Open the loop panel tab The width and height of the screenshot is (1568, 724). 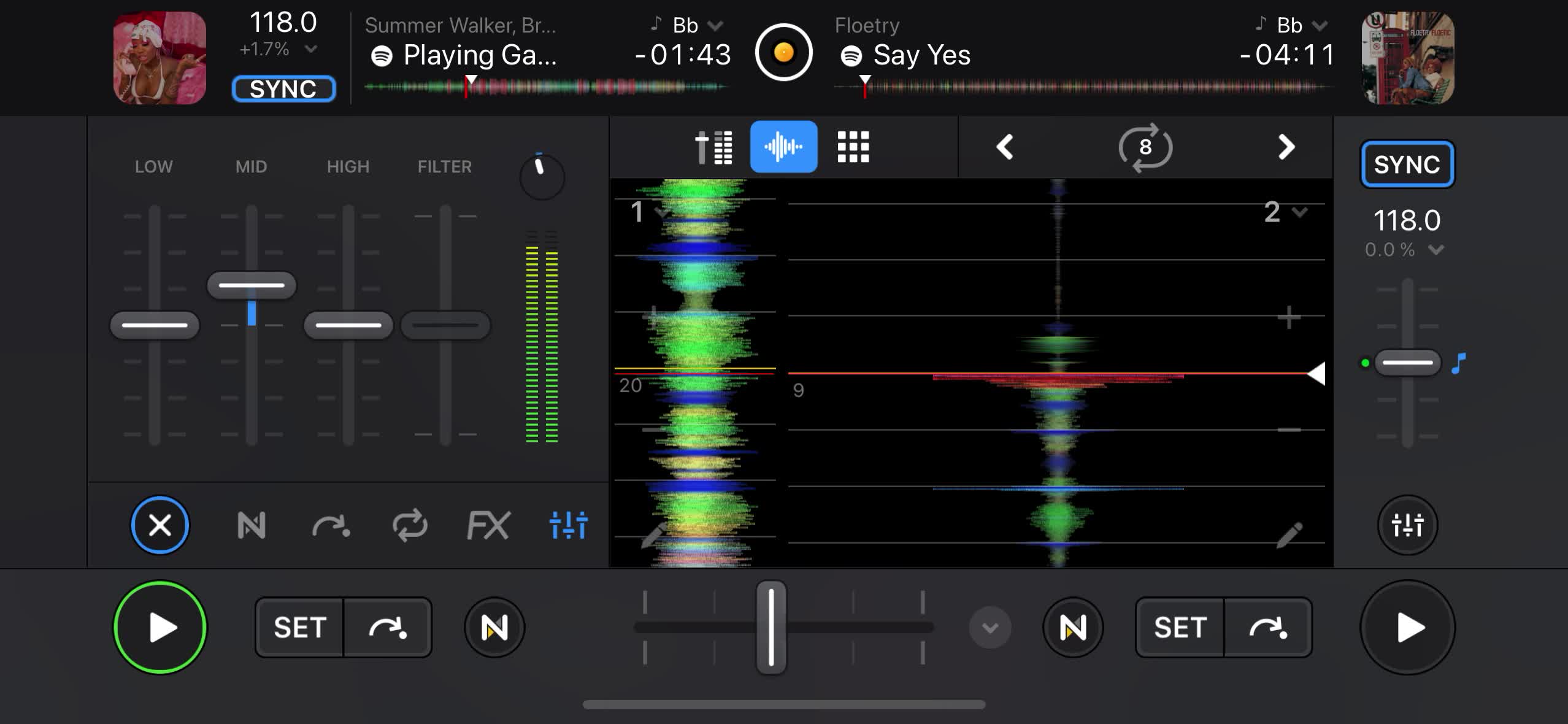tap(410, 525)
